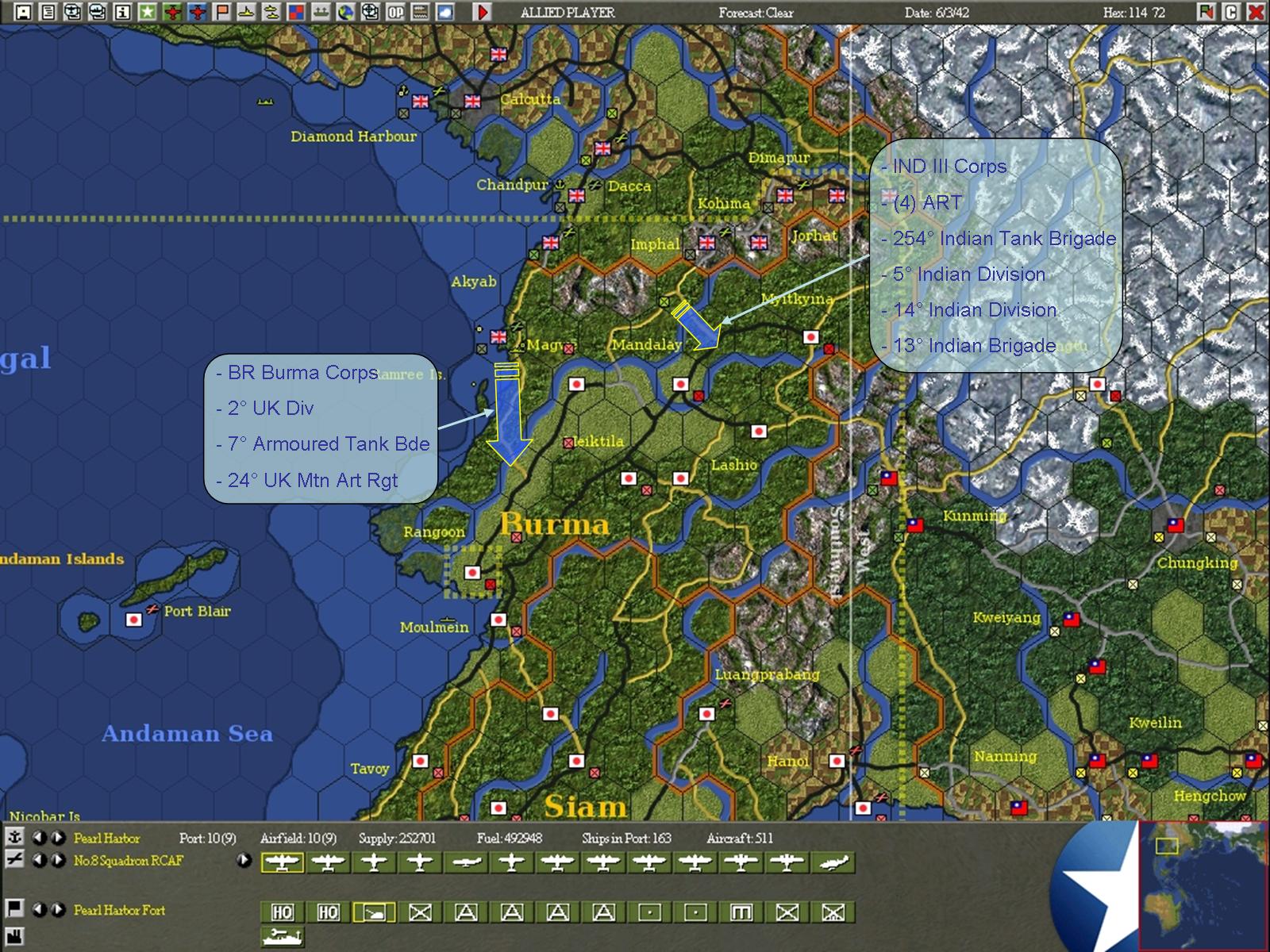The image size is (1270, 952).
Task: Select the Japanese base flag at Hanoi
Action: [836, 761]
